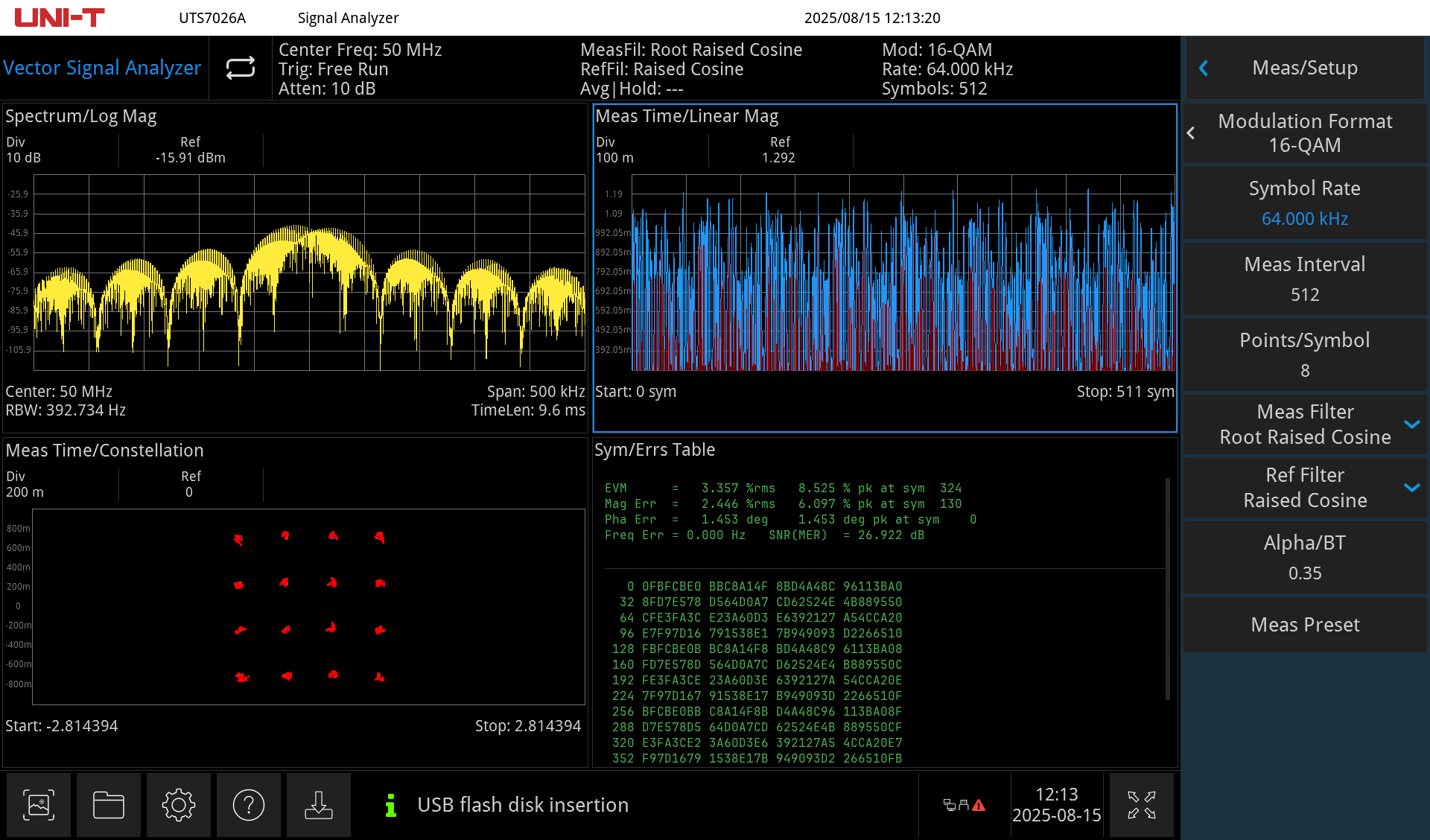Click the Sym/Errs Table scrollbar
Image resolution: width=1430 pixels, height=840 pixels.
click(x=1167, y=588)
